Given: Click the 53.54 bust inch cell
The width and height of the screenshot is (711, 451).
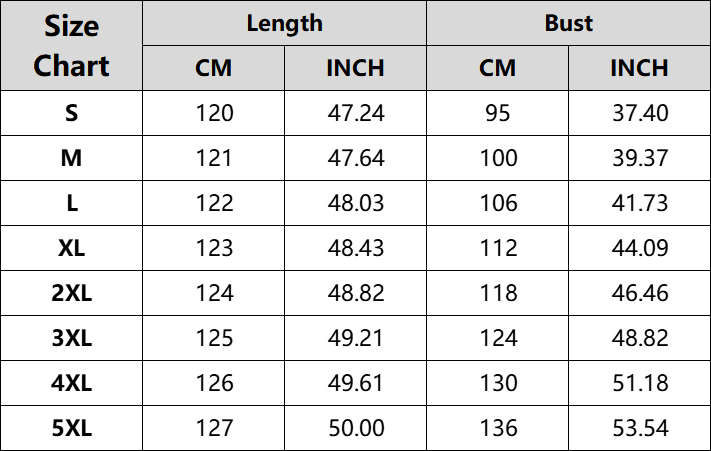Looking at the screenshot, I should tap(640, 428).
